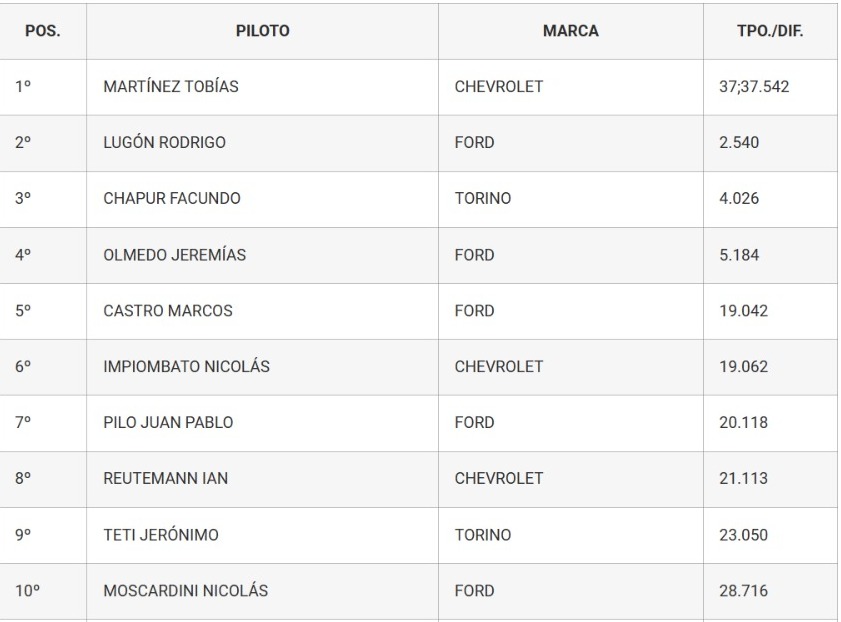841x622 pixels.
Task: Click the MARCA column header
Action: pos(570,31)
